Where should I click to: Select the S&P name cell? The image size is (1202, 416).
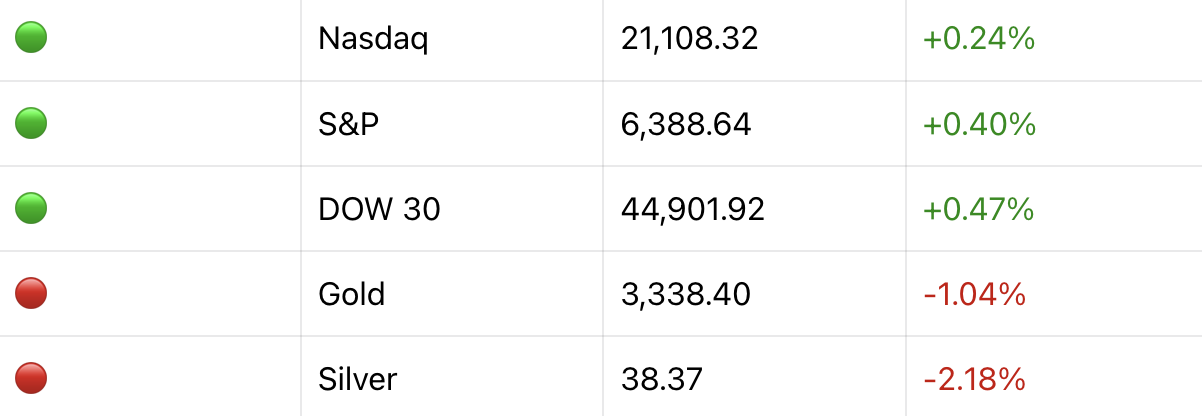348,124
